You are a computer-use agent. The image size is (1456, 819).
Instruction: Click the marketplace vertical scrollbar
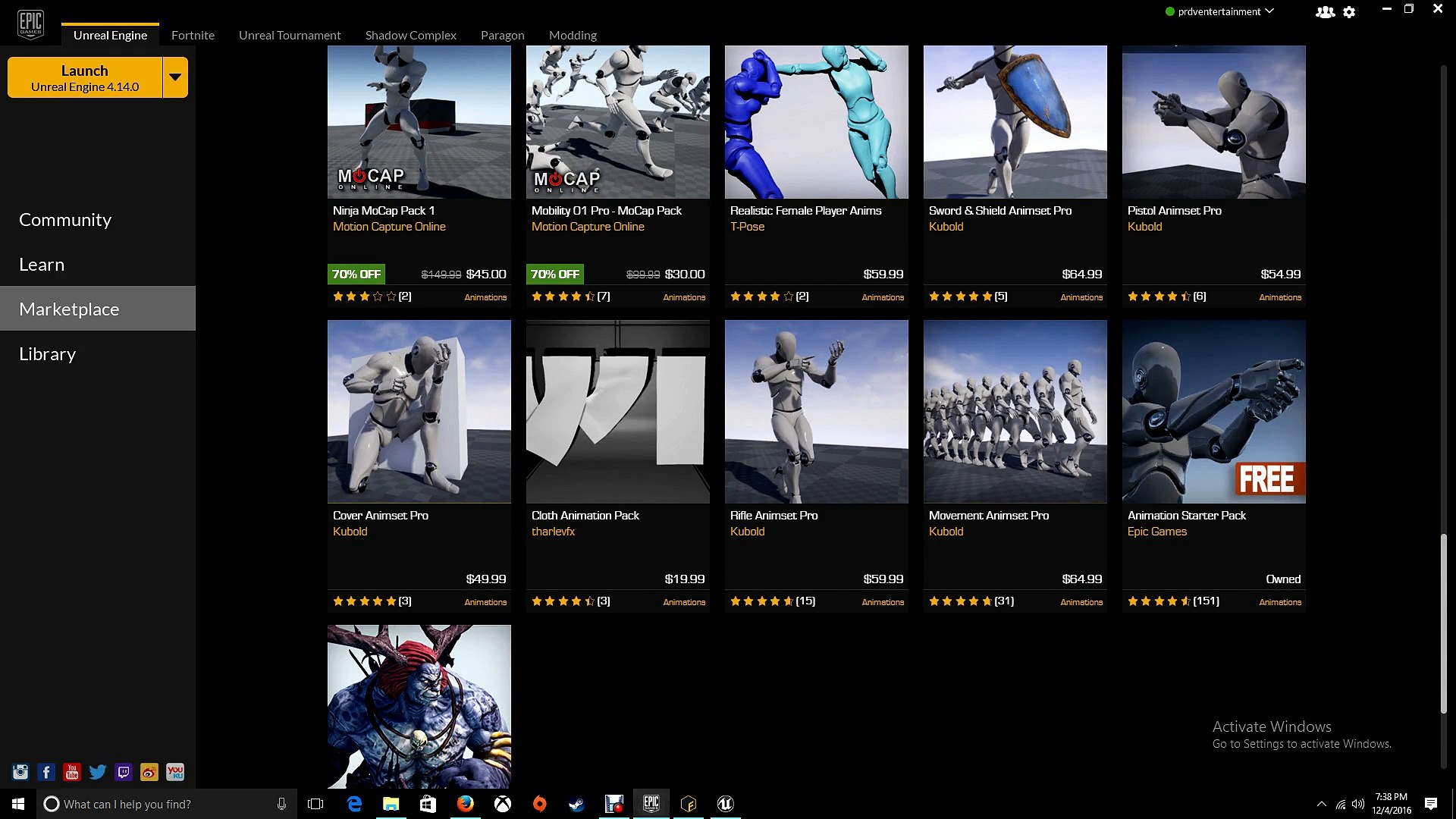click(1444, 623)
